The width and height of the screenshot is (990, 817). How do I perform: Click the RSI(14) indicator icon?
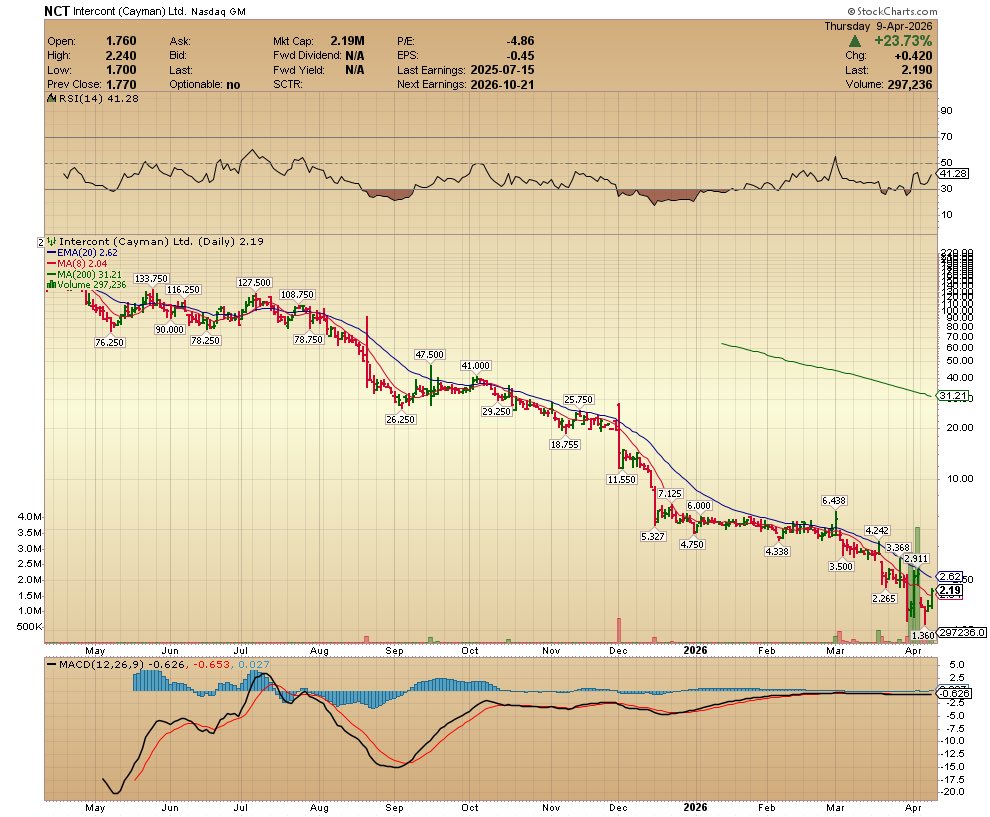[52, 98]
